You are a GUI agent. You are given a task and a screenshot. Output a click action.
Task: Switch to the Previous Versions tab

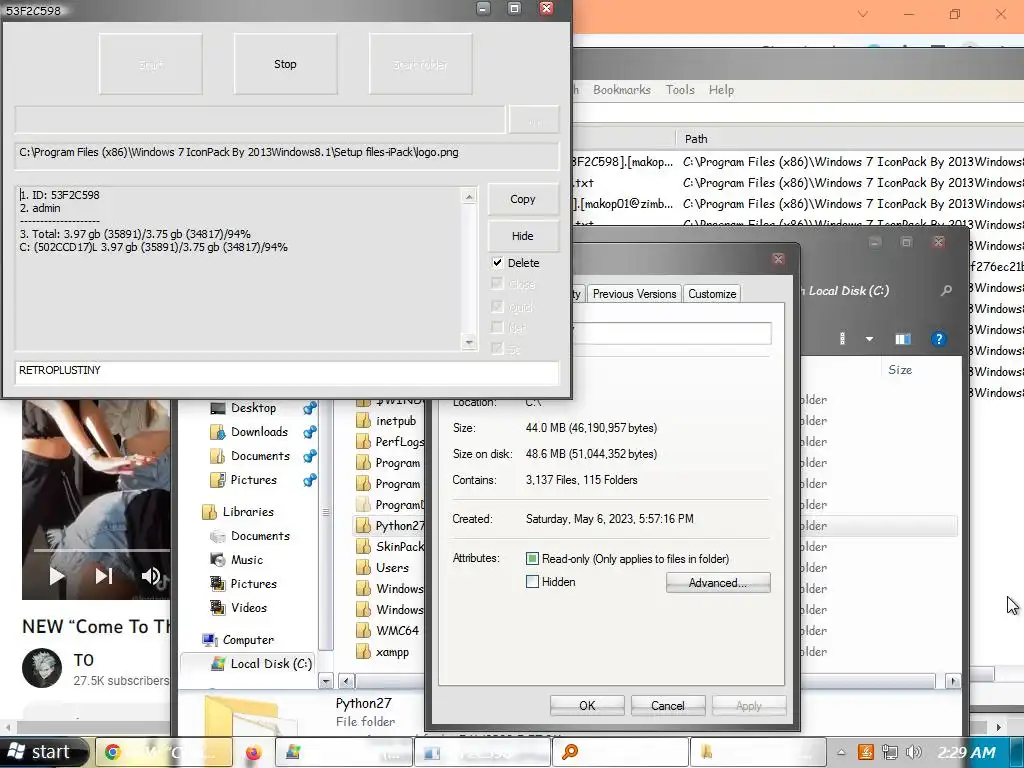634,294
